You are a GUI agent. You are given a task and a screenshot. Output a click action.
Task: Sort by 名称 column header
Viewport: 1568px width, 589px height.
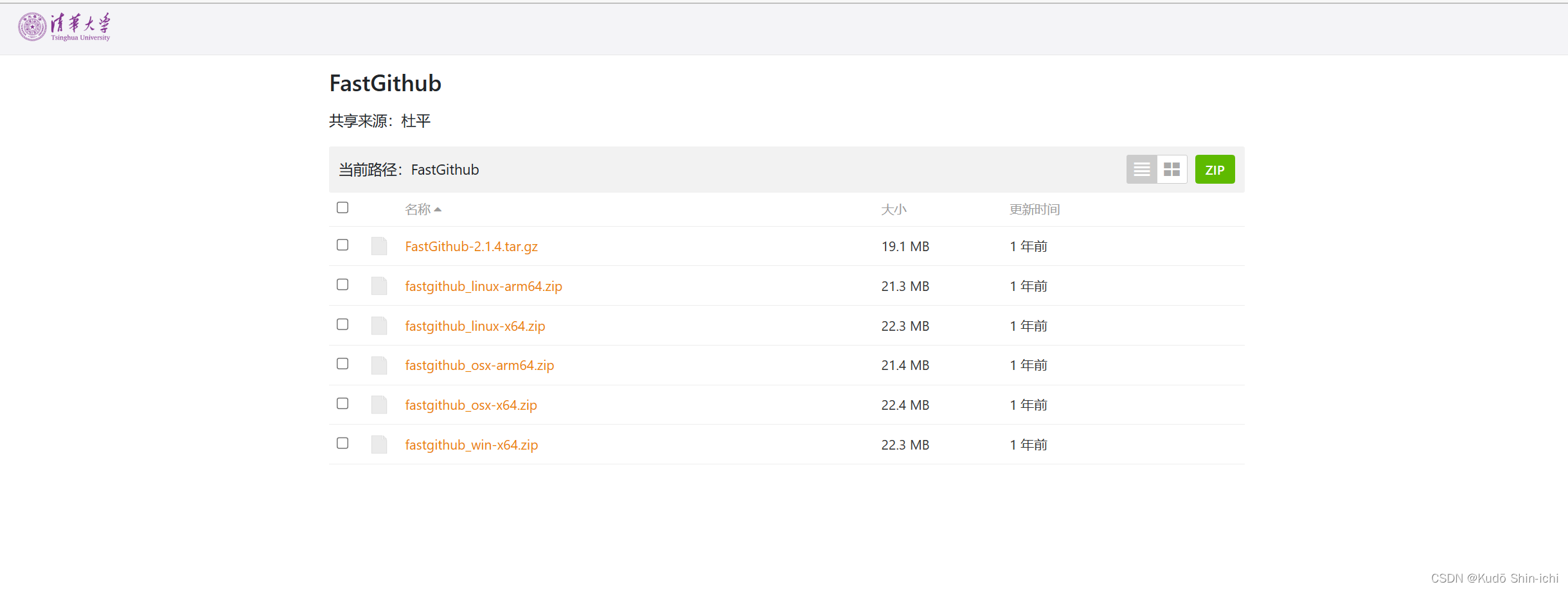pyautogui.click(x=423, y=209)
